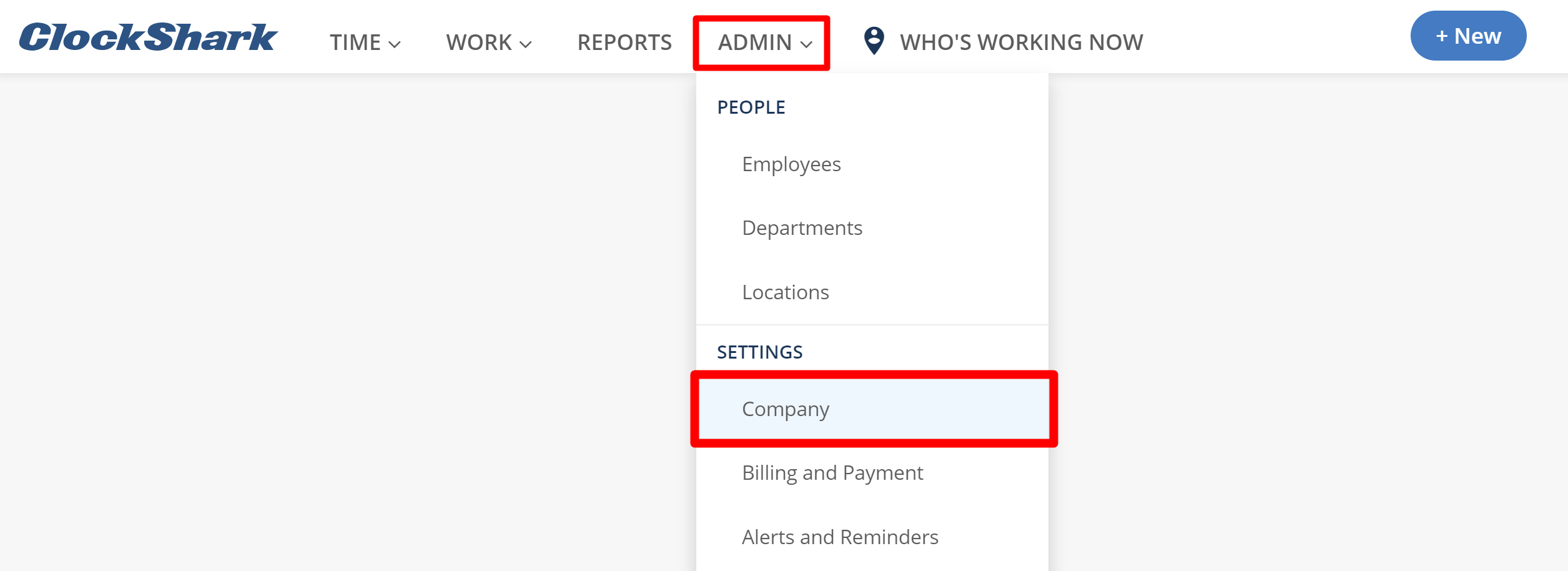Open the Company settings page
The height and width of the screenshot is (571, 1568).
click(x=785, y=409)
